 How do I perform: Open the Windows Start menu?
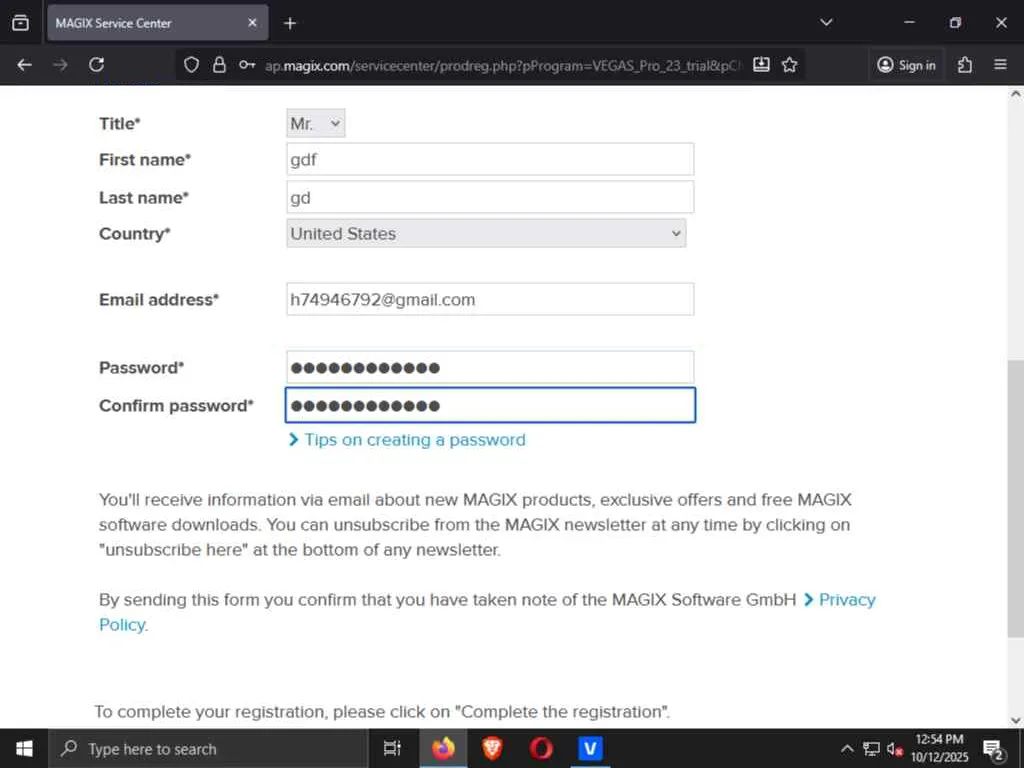(x=24, y=748)
